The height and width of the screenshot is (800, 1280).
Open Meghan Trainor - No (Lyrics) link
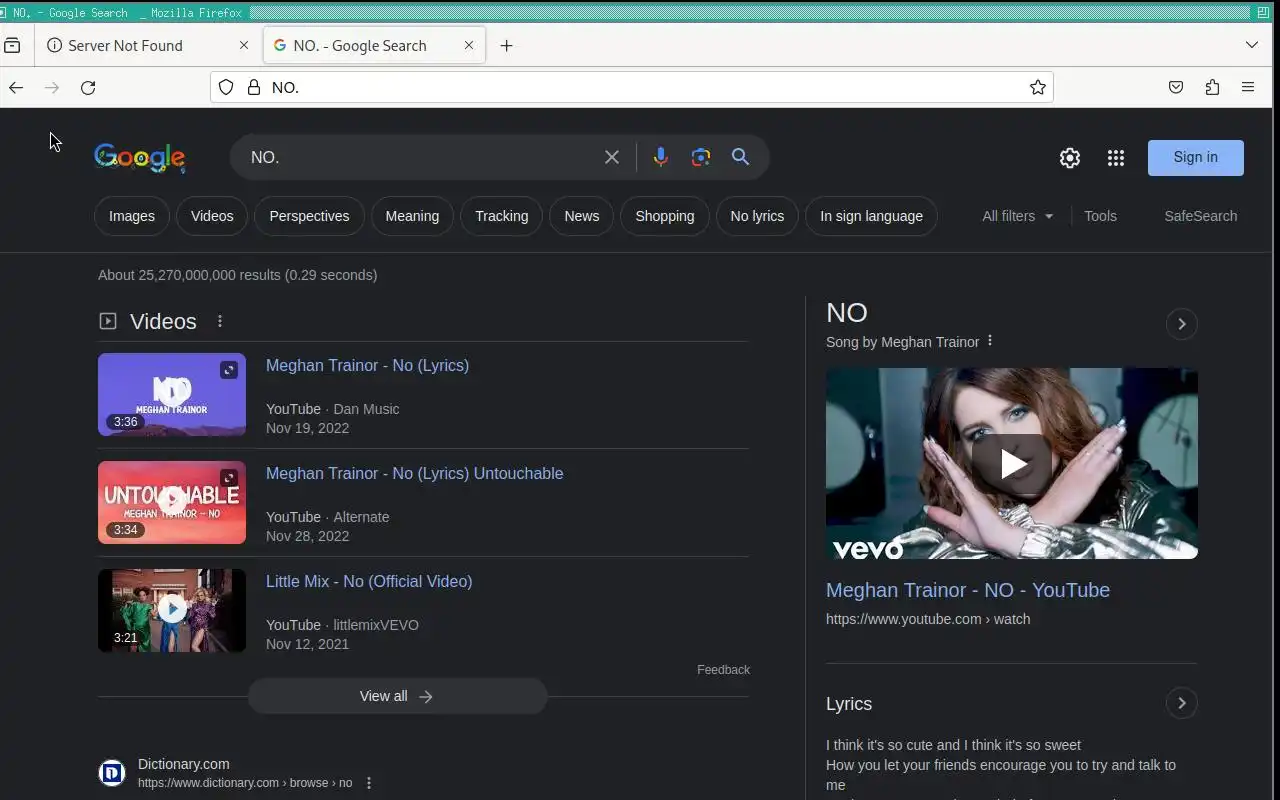click(367, 365)
